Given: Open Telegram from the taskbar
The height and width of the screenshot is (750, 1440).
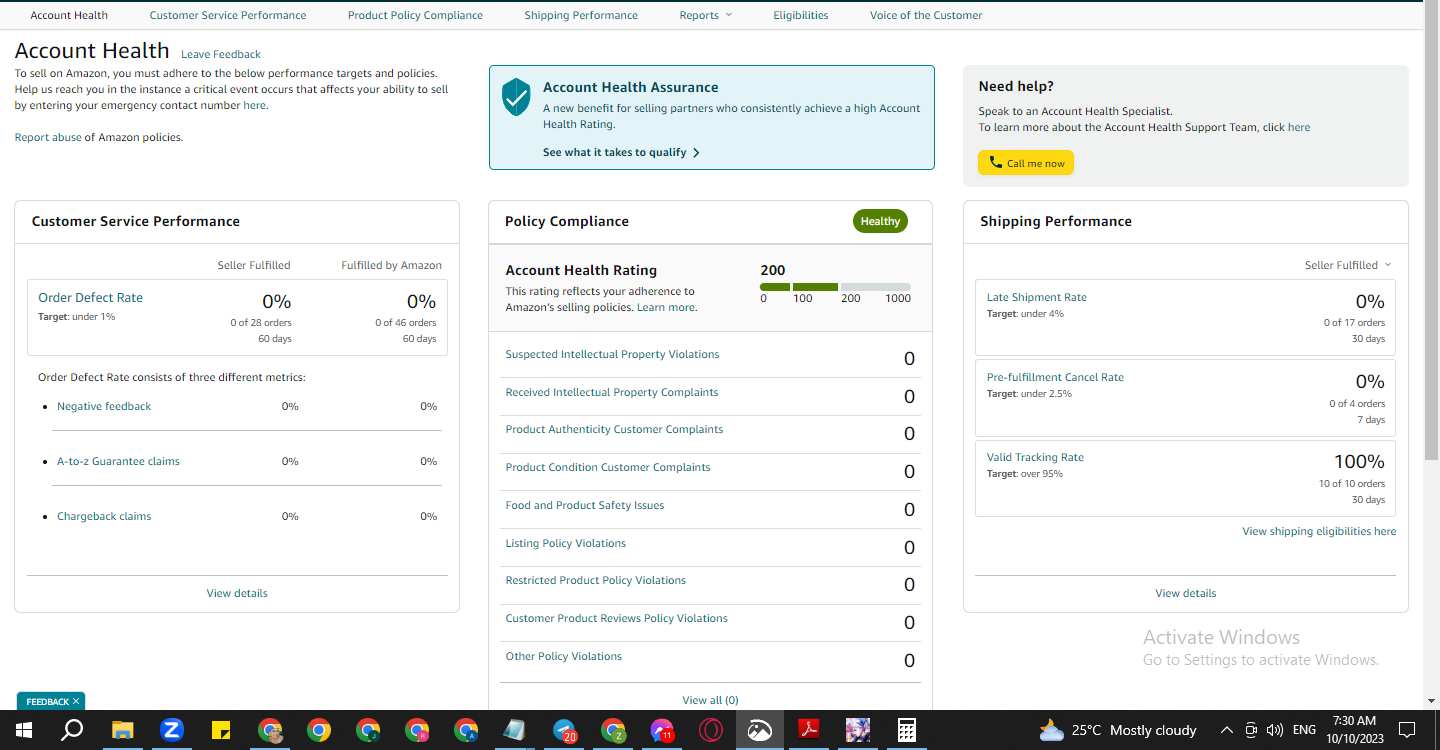Looking at the screenshot, I should (x=565, y=730).
